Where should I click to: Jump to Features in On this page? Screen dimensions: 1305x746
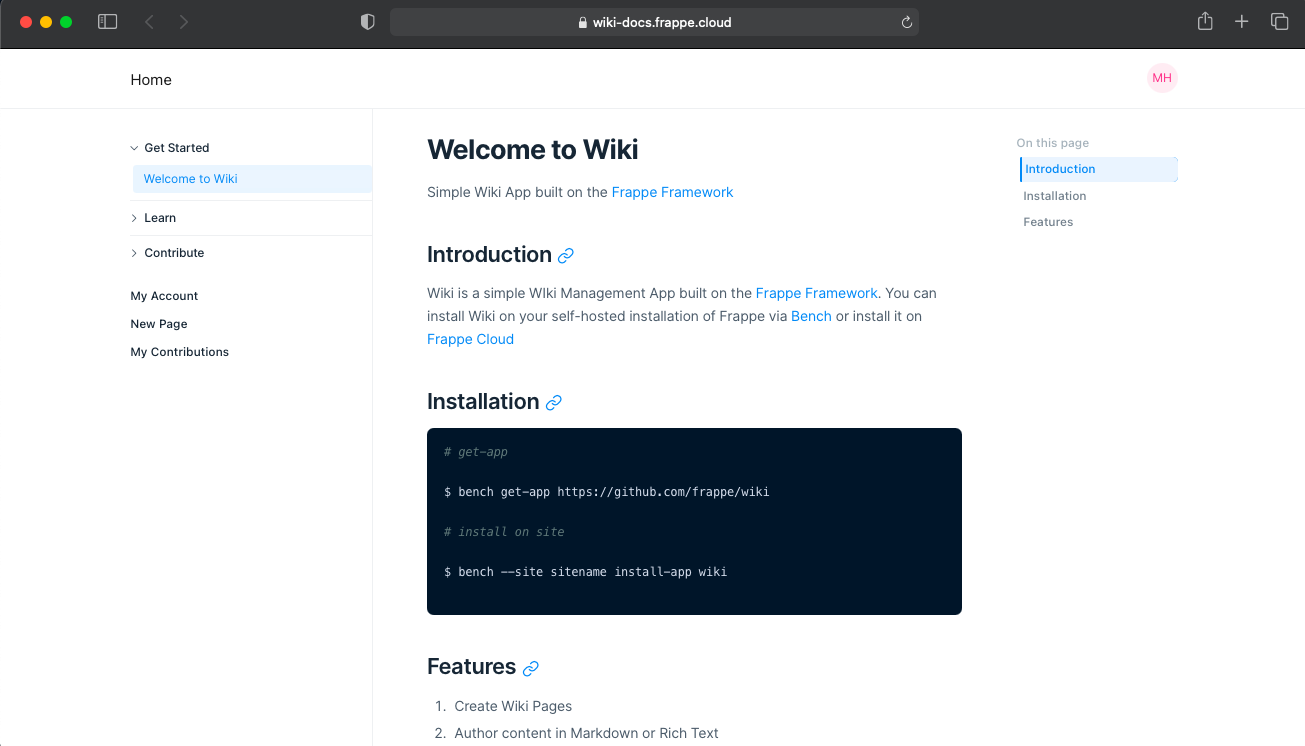click(1048, 222)
